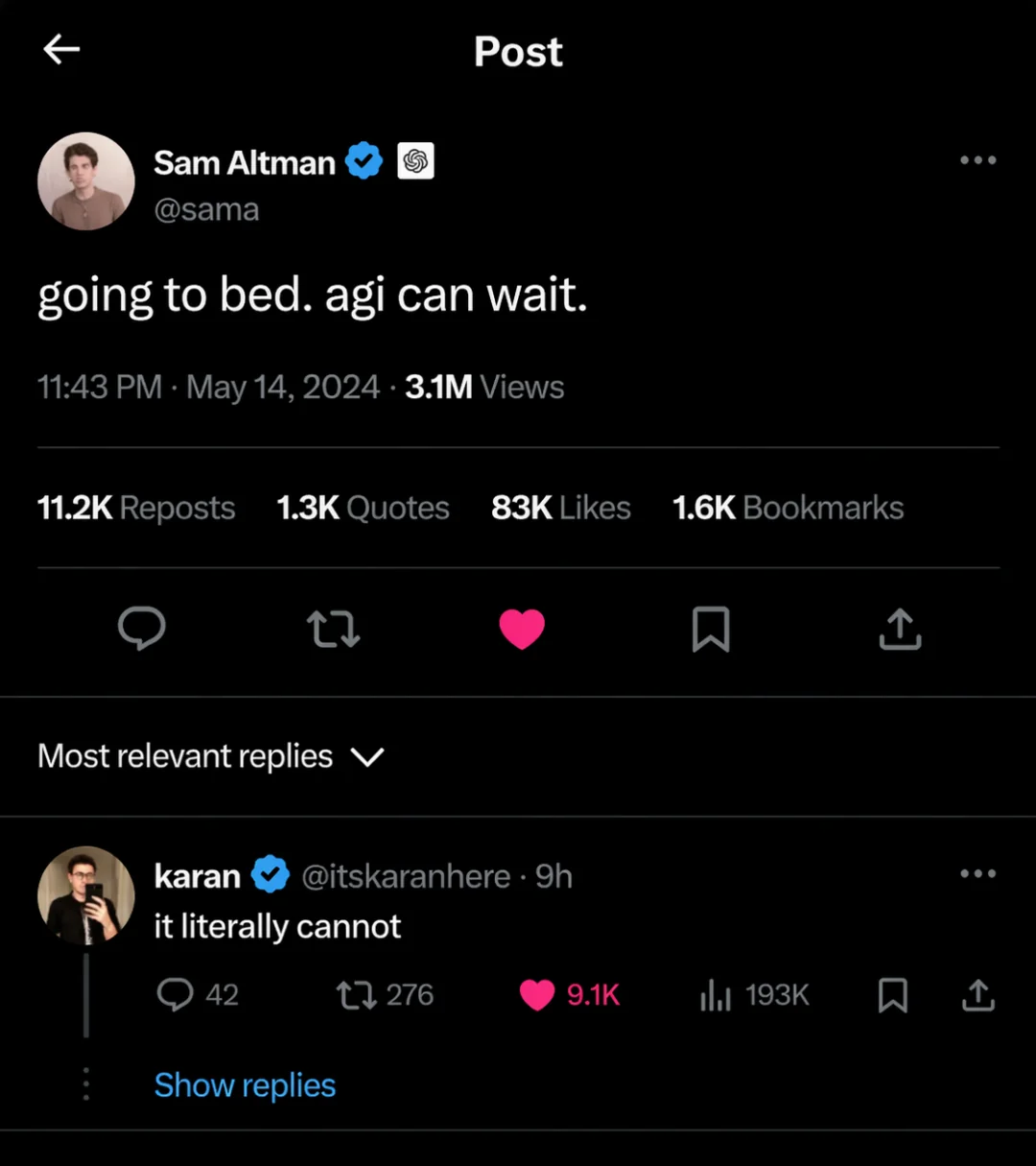The height and width of the screenshot is (1166, 1036).
Task: Bookmark the main post
Action: tap(711, 630)
